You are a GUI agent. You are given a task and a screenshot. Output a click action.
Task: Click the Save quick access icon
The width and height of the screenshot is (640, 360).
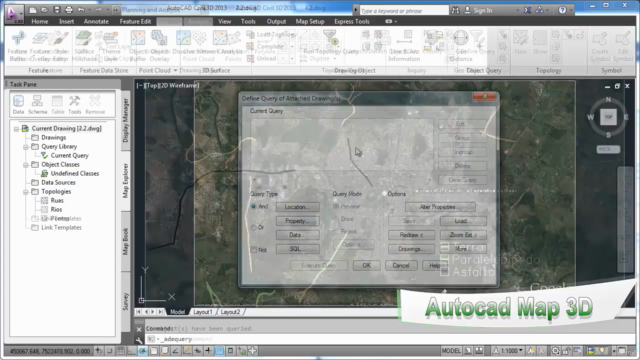coord(57,10)
